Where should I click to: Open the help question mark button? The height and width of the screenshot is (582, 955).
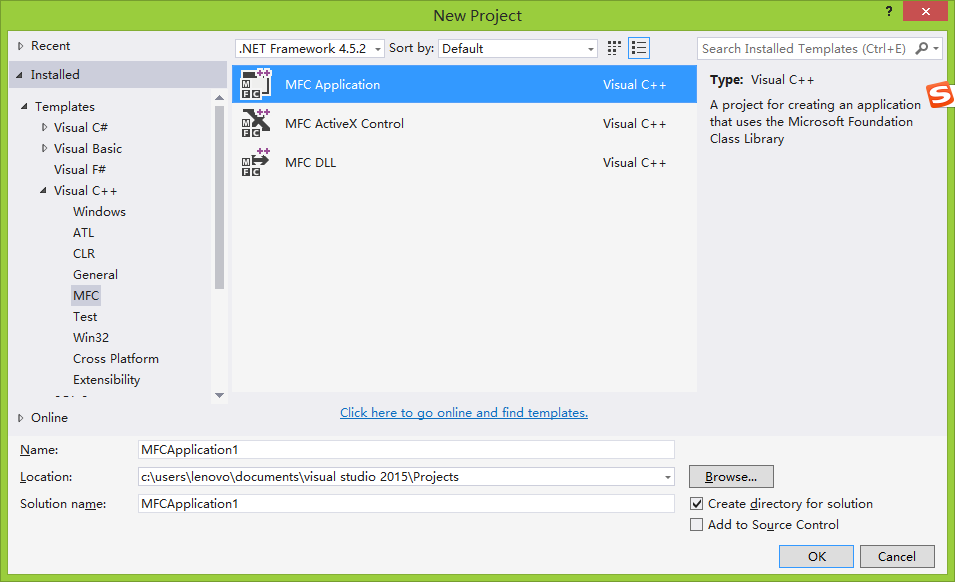tap(889, 11)
